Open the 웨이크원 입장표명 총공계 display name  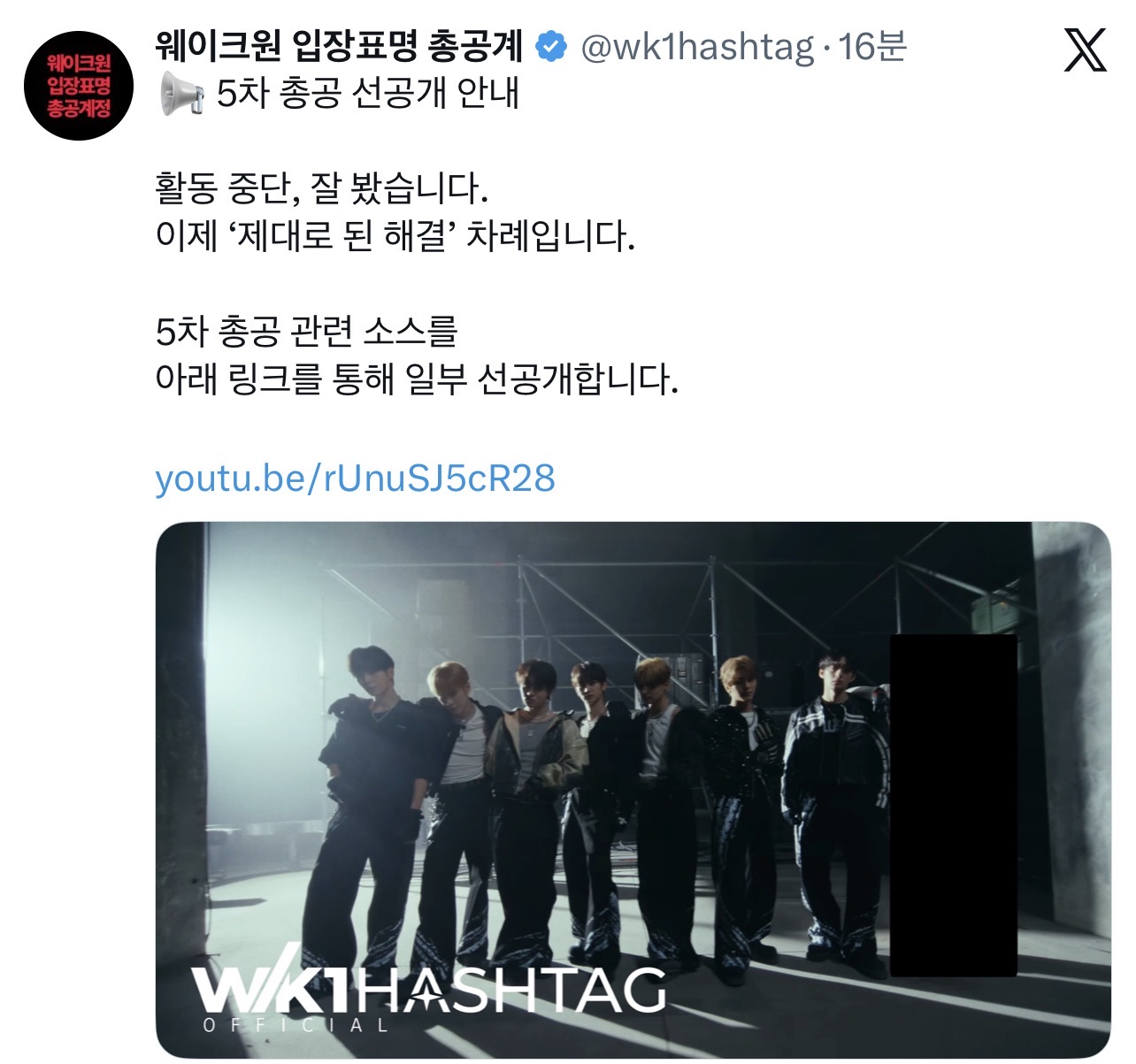[x=339, y=46]
